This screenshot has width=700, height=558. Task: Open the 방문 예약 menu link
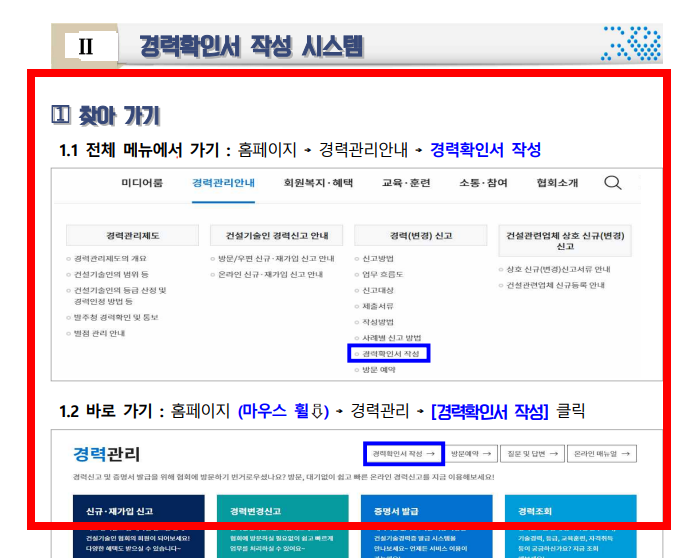379,370
